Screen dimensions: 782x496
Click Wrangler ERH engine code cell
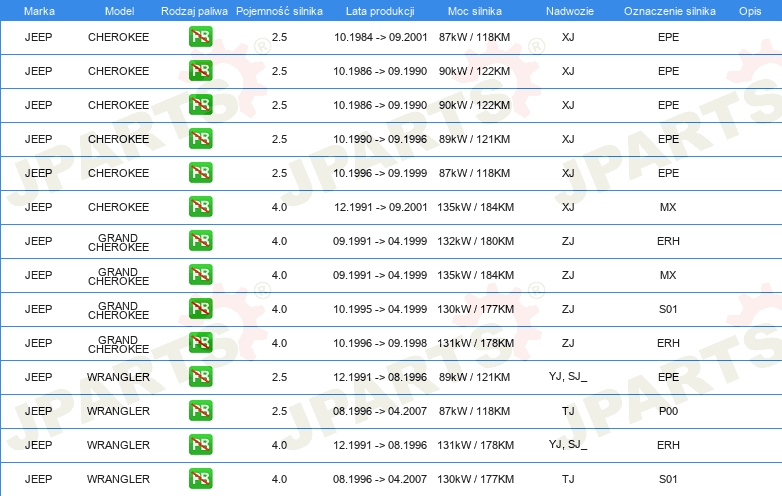point(668,445)
